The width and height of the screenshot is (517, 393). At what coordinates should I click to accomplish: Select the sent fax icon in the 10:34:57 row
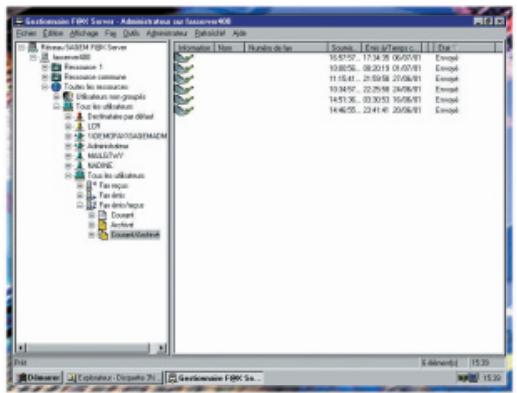point(184,89)
